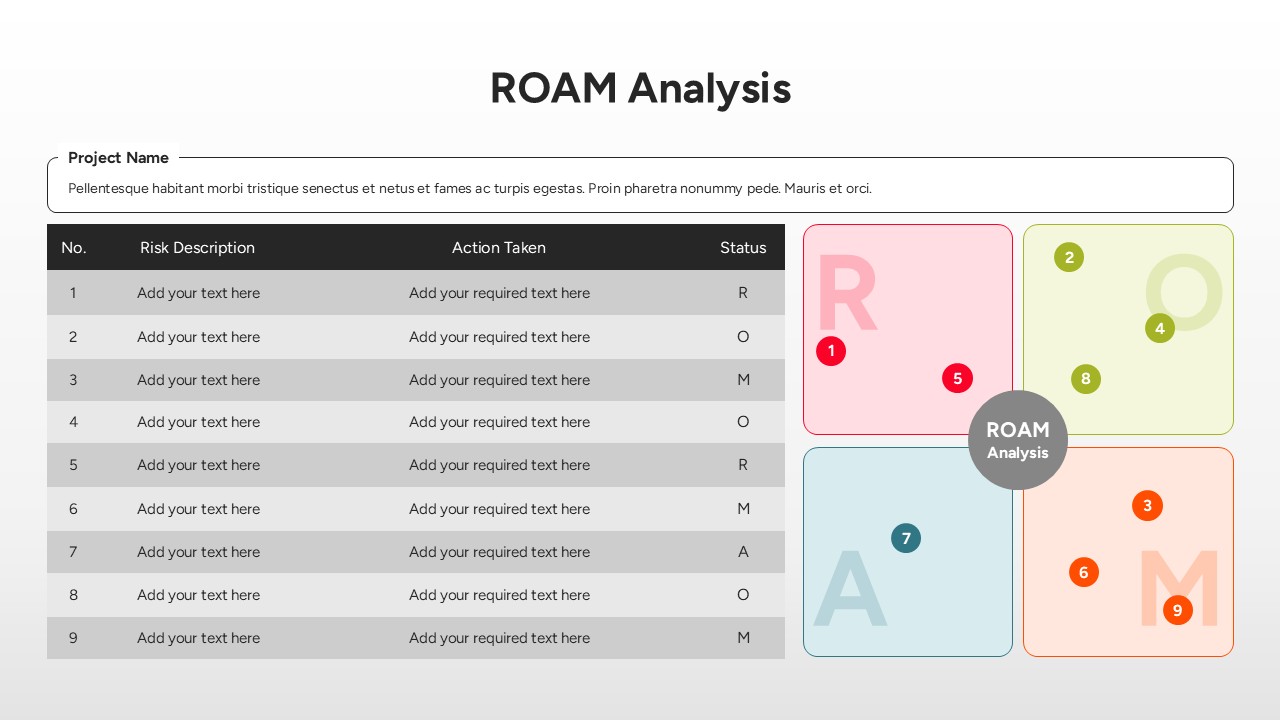
Task: Click the red marker numbered 1
Action: pyautogui.click(x=831, y=351)
